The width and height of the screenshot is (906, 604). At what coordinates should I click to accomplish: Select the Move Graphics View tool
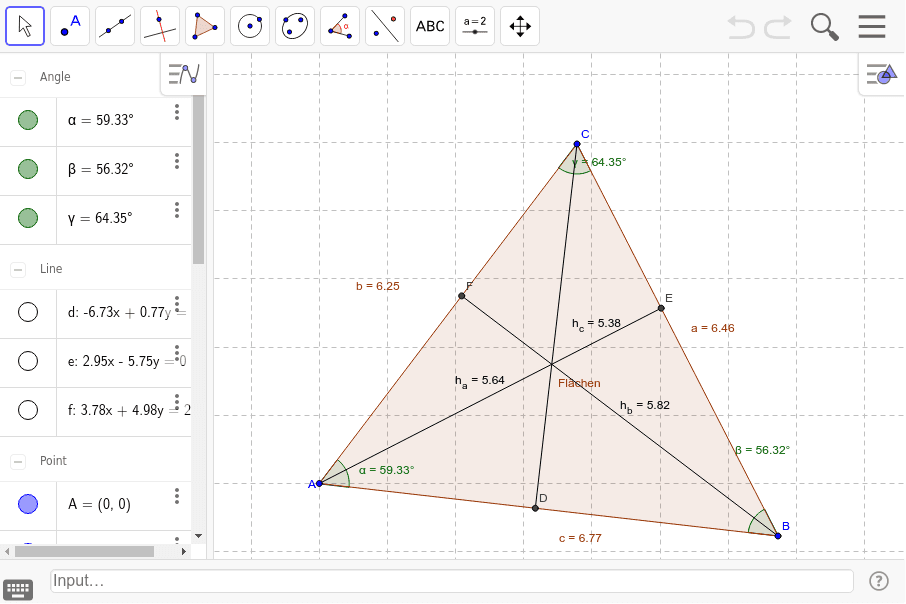click(520, 26)
